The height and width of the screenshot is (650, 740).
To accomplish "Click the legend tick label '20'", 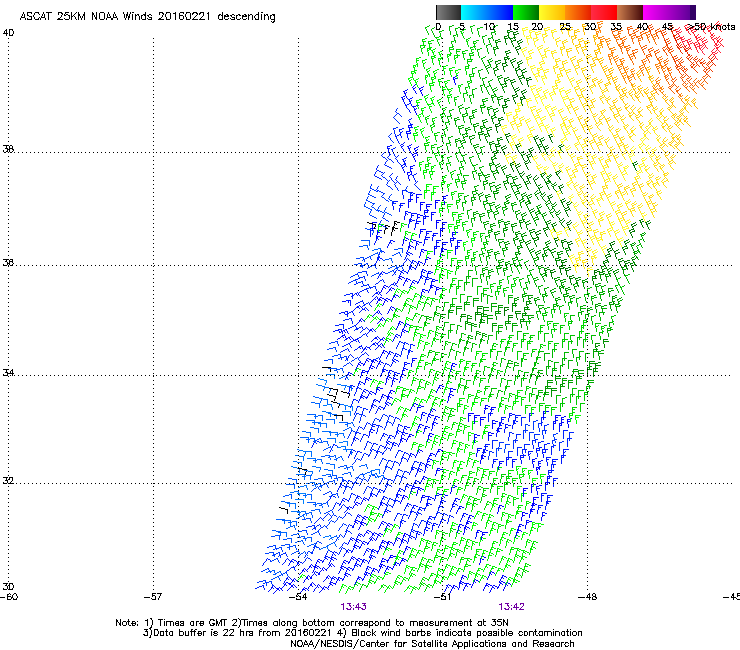I will tap(537, 27).
